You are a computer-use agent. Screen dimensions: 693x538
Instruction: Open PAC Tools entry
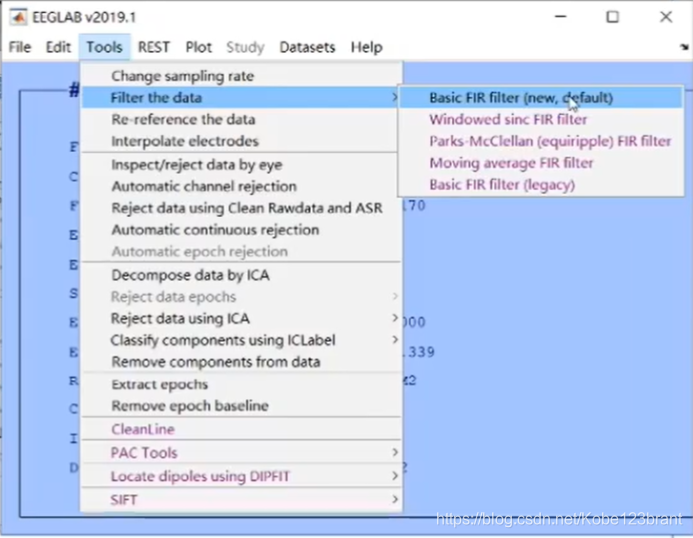(241, 453)
